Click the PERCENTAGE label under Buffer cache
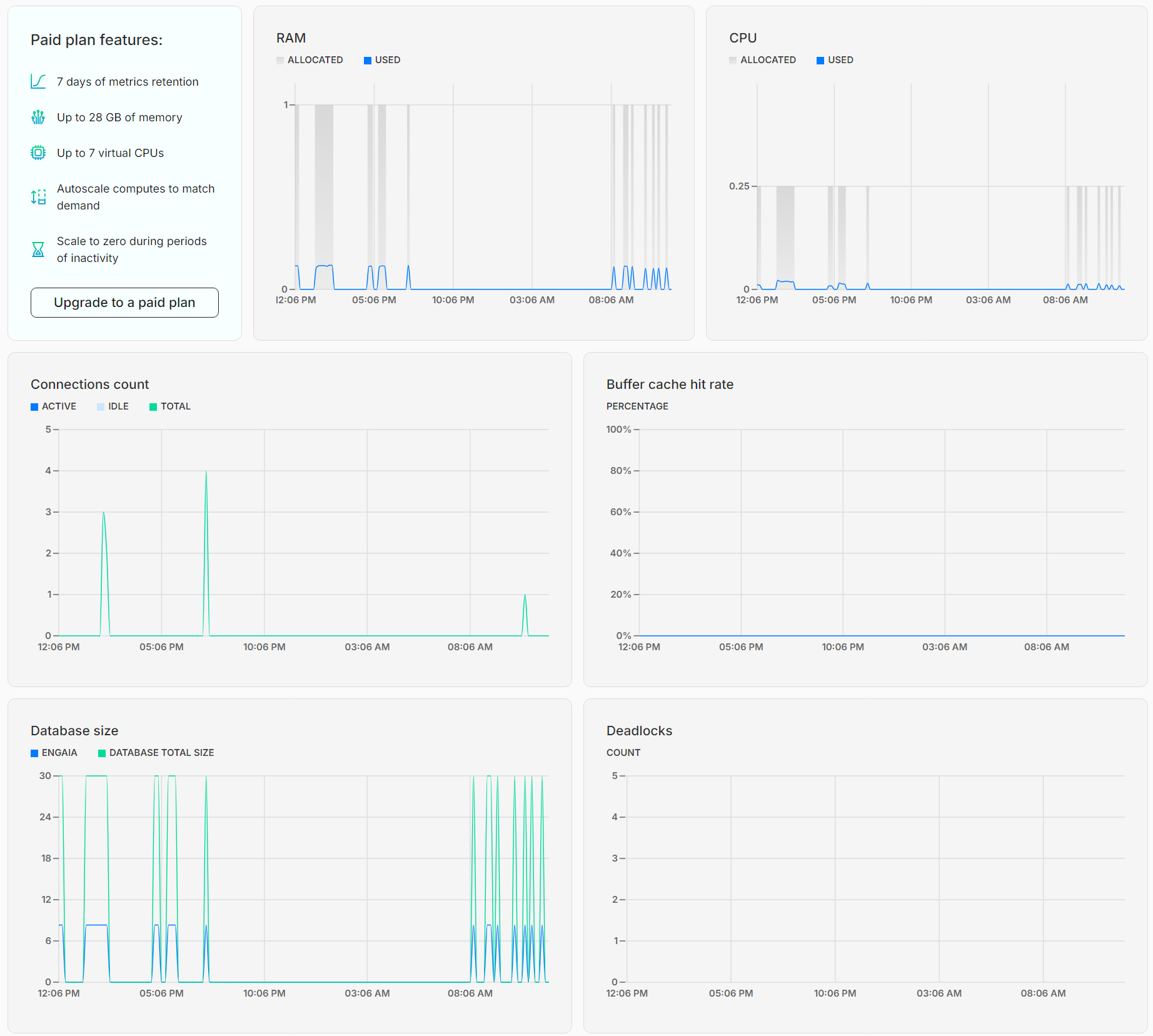This screenshot has height=1036, width=1153. point(637,406)
